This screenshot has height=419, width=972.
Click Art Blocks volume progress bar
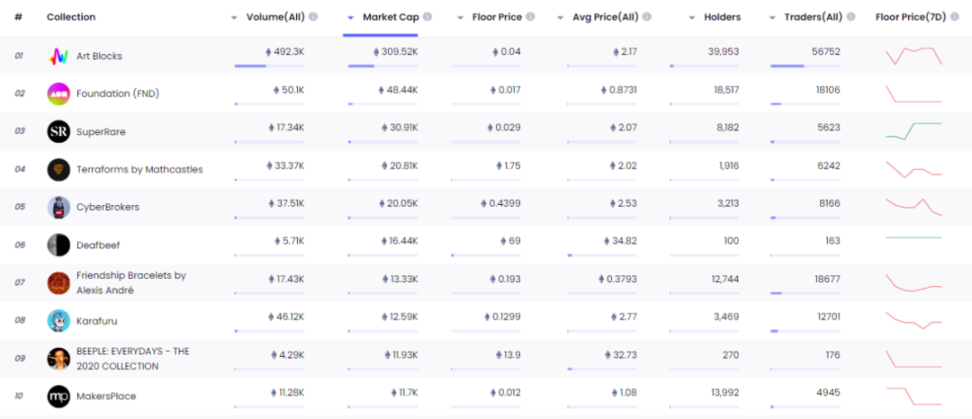pos(269,66)
